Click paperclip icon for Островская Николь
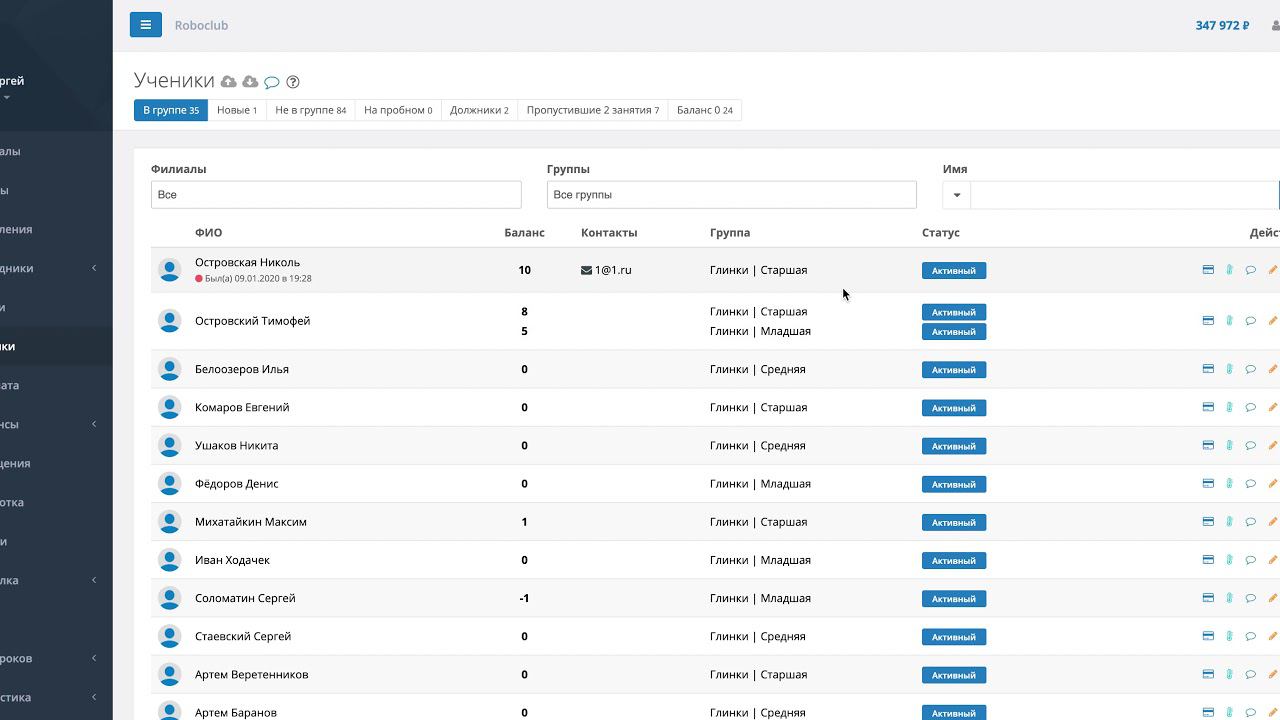Viewport: 1280px width, 720px height. (x=1229, y=270)
